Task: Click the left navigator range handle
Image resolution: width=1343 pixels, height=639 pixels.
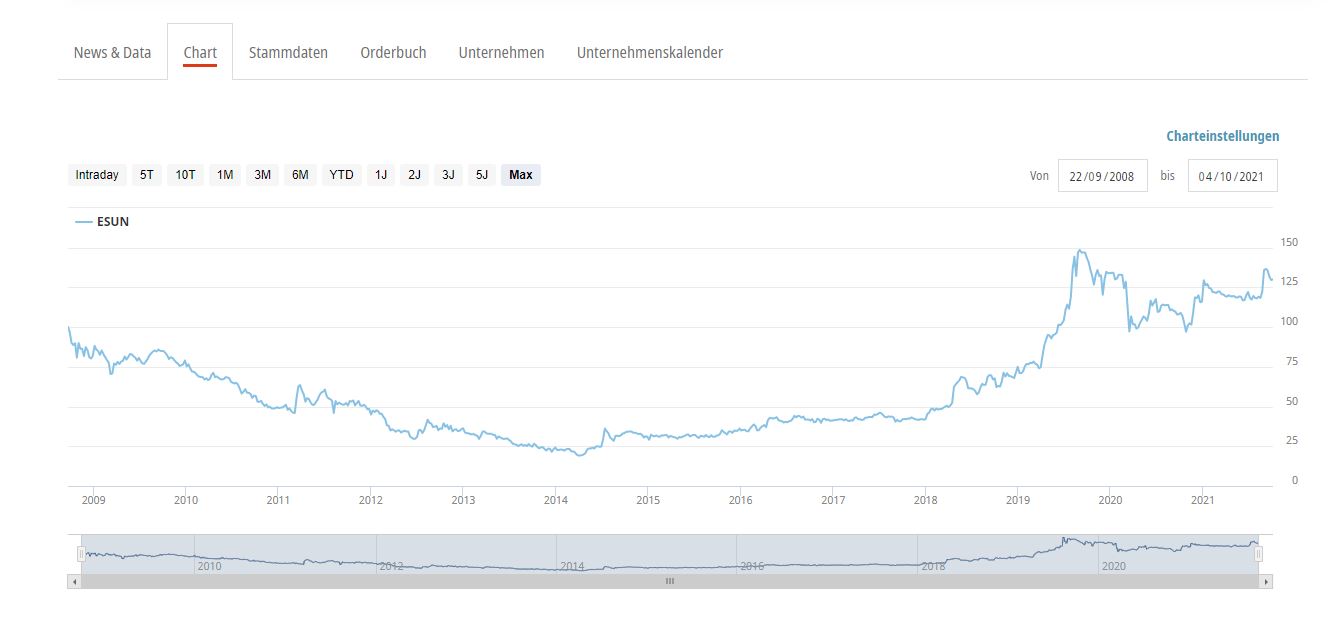Action: [81, 554]
